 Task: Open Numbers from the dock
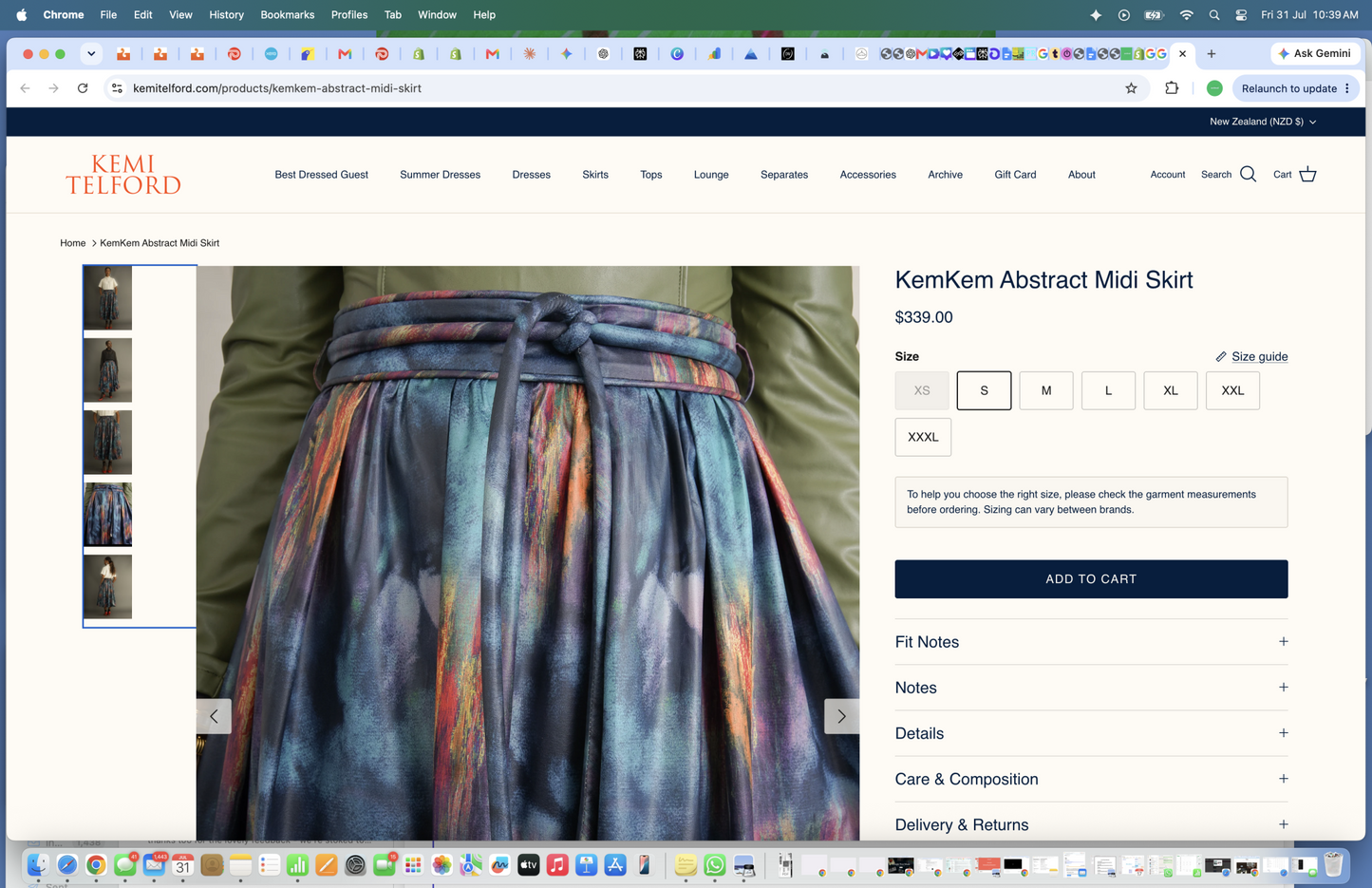point(298,865)
